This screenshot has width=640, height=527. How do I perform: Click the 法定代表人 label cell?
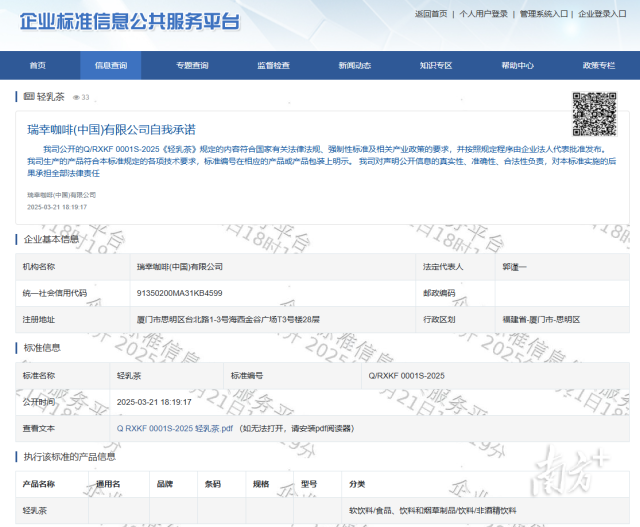[x=455, y=267]
